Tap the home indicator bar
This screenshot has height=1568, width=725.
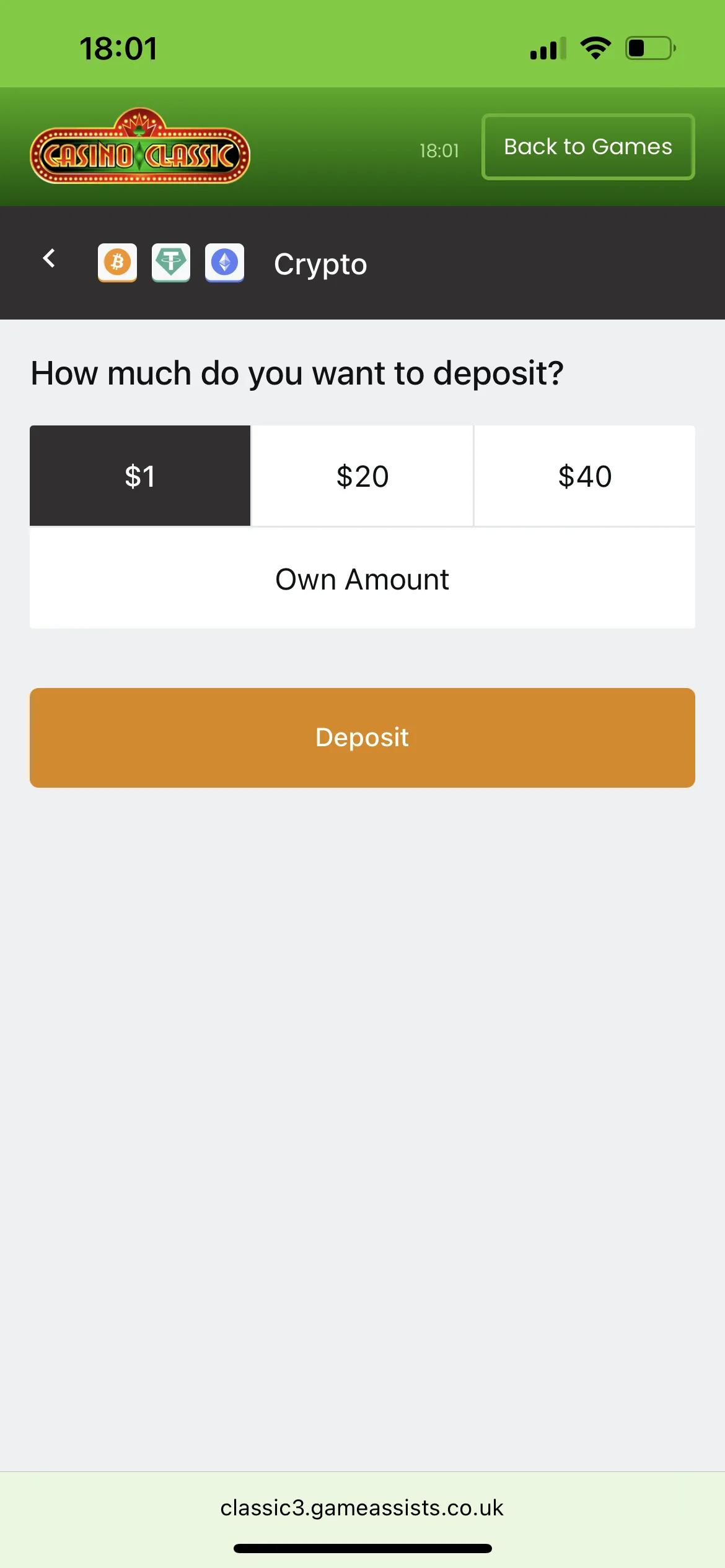362,1548
